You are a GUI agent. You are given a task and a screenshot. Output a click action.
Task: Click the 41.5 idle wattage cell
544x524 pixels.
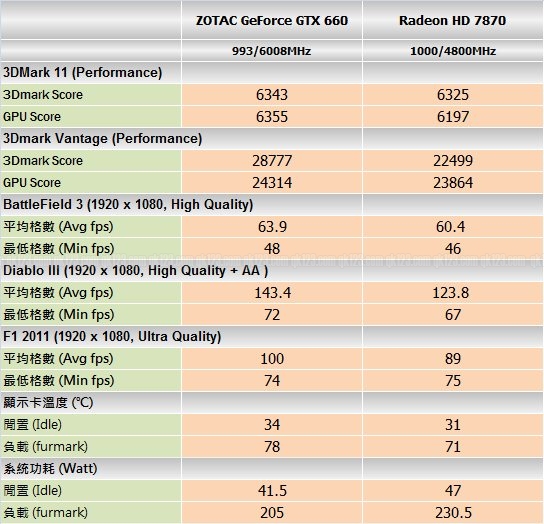272,490
